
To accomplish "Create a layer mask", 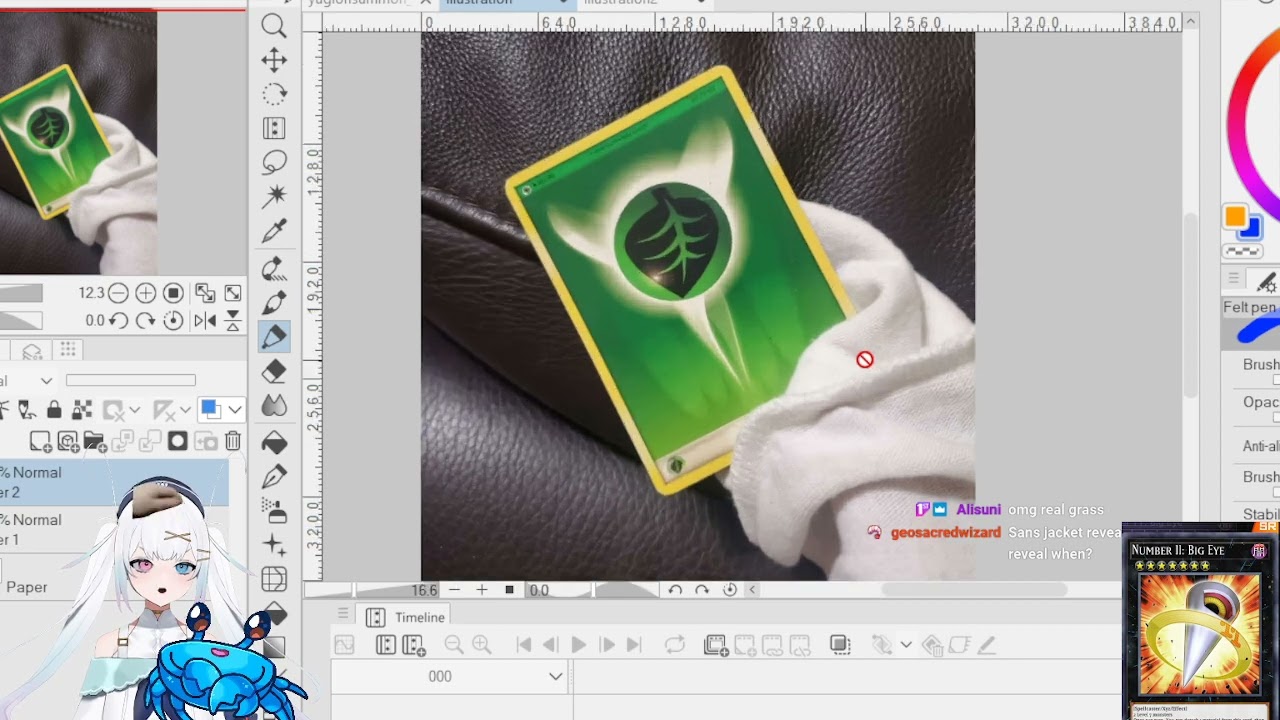I will [177, 441].
